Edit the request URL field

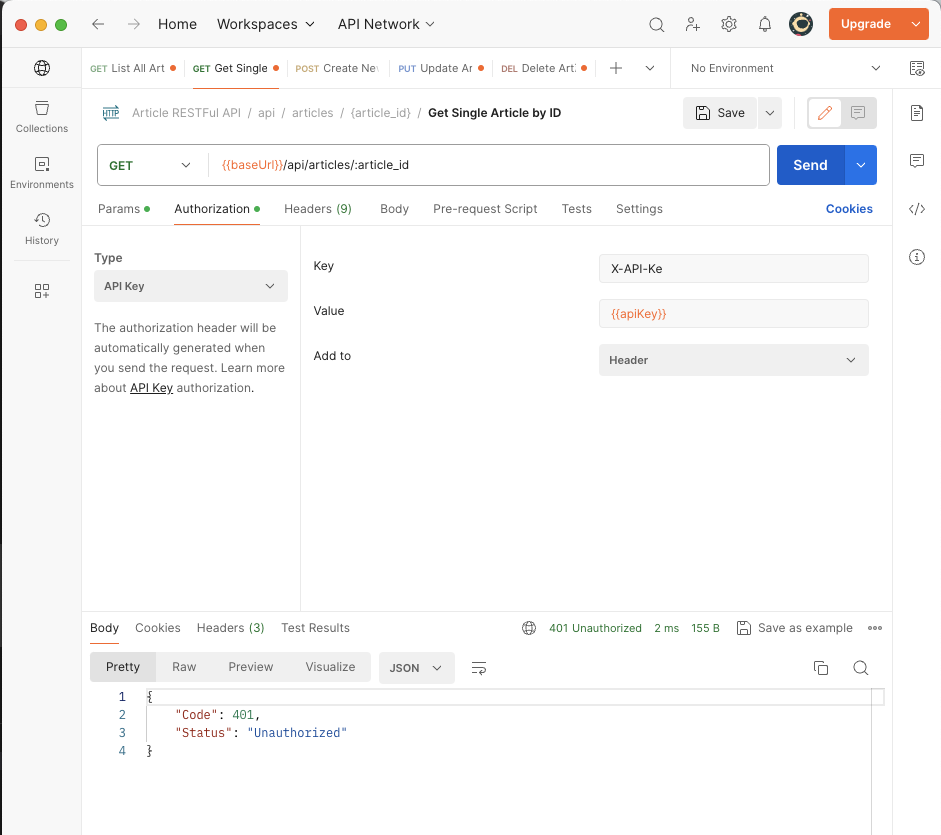[x=489, y=165]
